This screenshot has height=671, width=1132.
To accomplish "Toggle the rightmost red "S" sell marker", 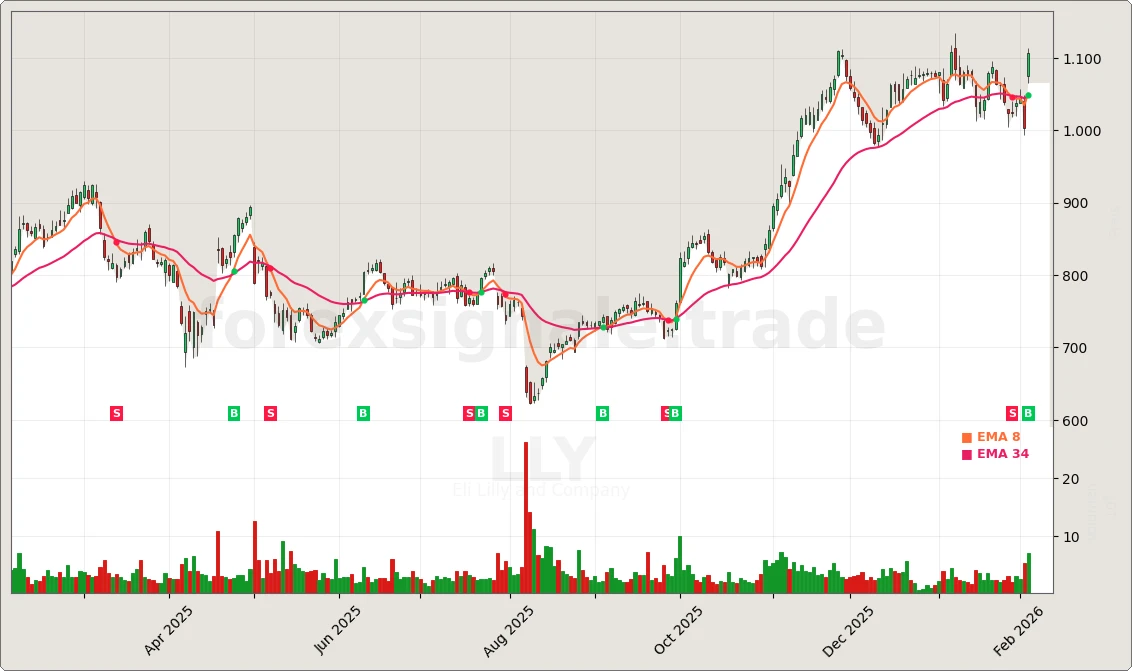I will tap(1012, 412).
